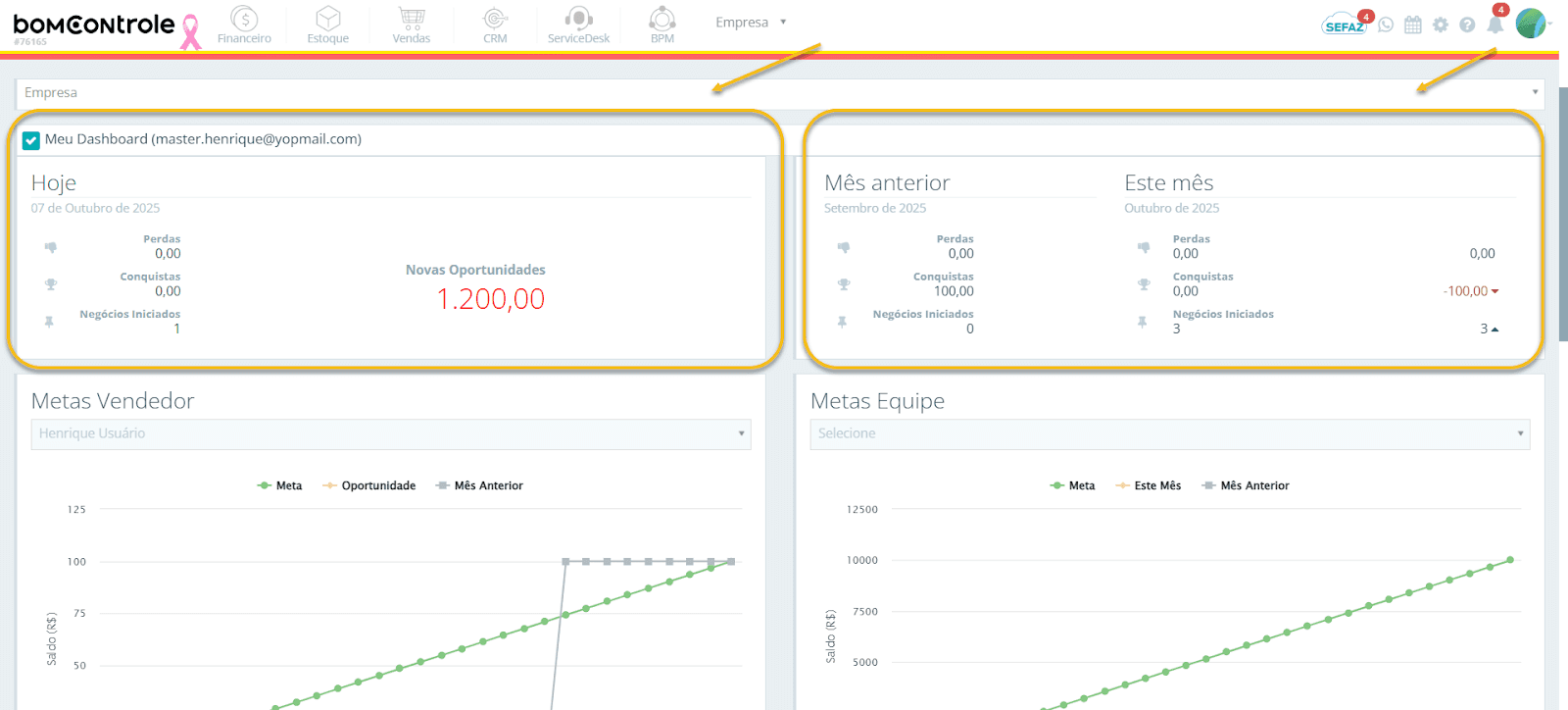Click Metas Equipe heading
The image size is (1568, 710).
click(878, 401)
